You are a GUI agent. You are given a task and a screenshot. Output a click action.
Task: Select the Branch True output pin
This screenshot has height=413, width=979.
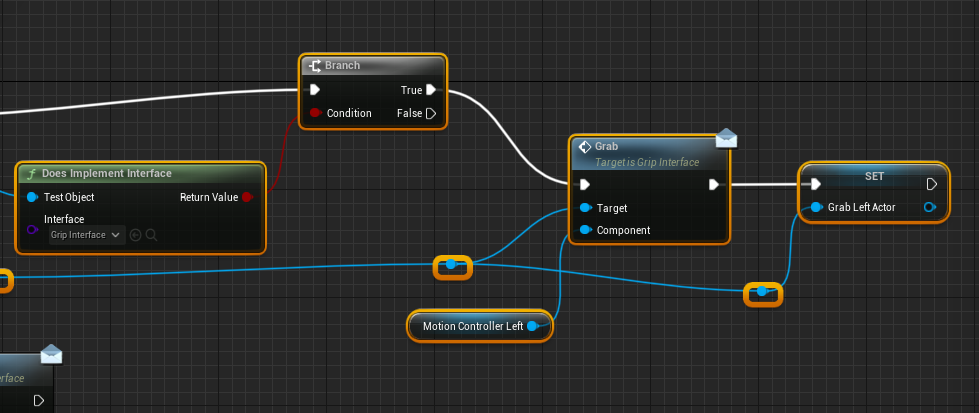(x=431, y=90)
